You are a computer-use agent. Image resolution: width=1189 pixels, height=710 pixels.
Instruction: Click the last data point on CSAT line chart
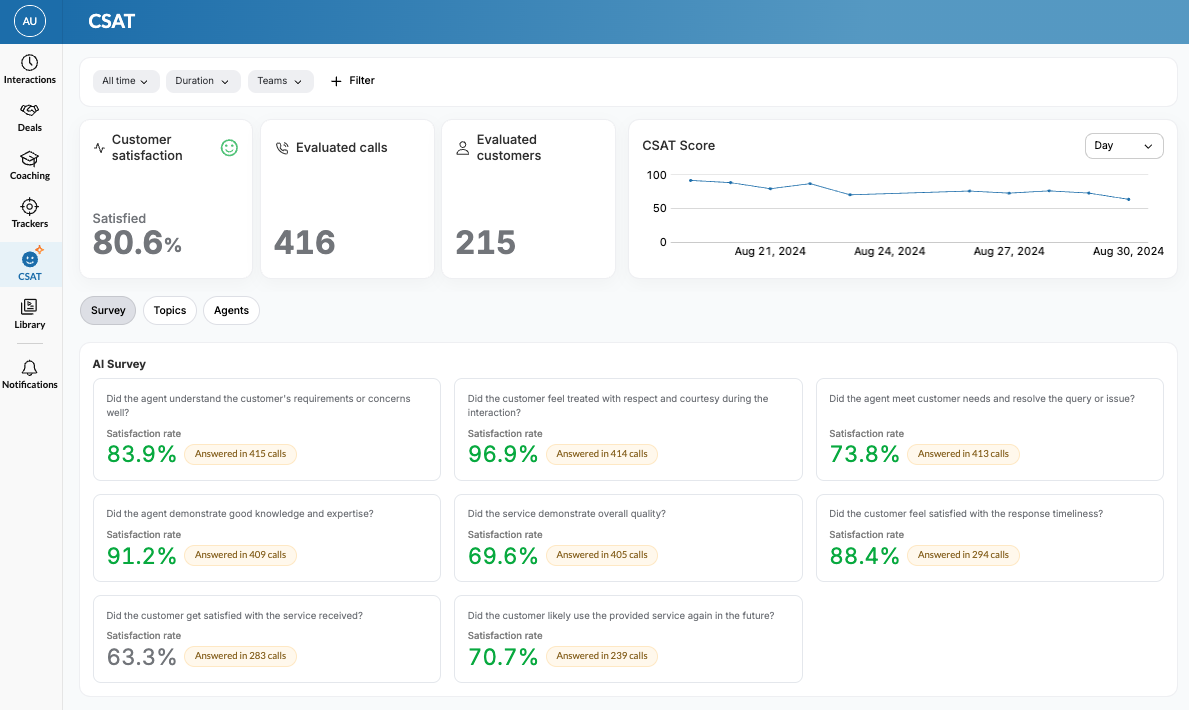tap(1129, 199)
